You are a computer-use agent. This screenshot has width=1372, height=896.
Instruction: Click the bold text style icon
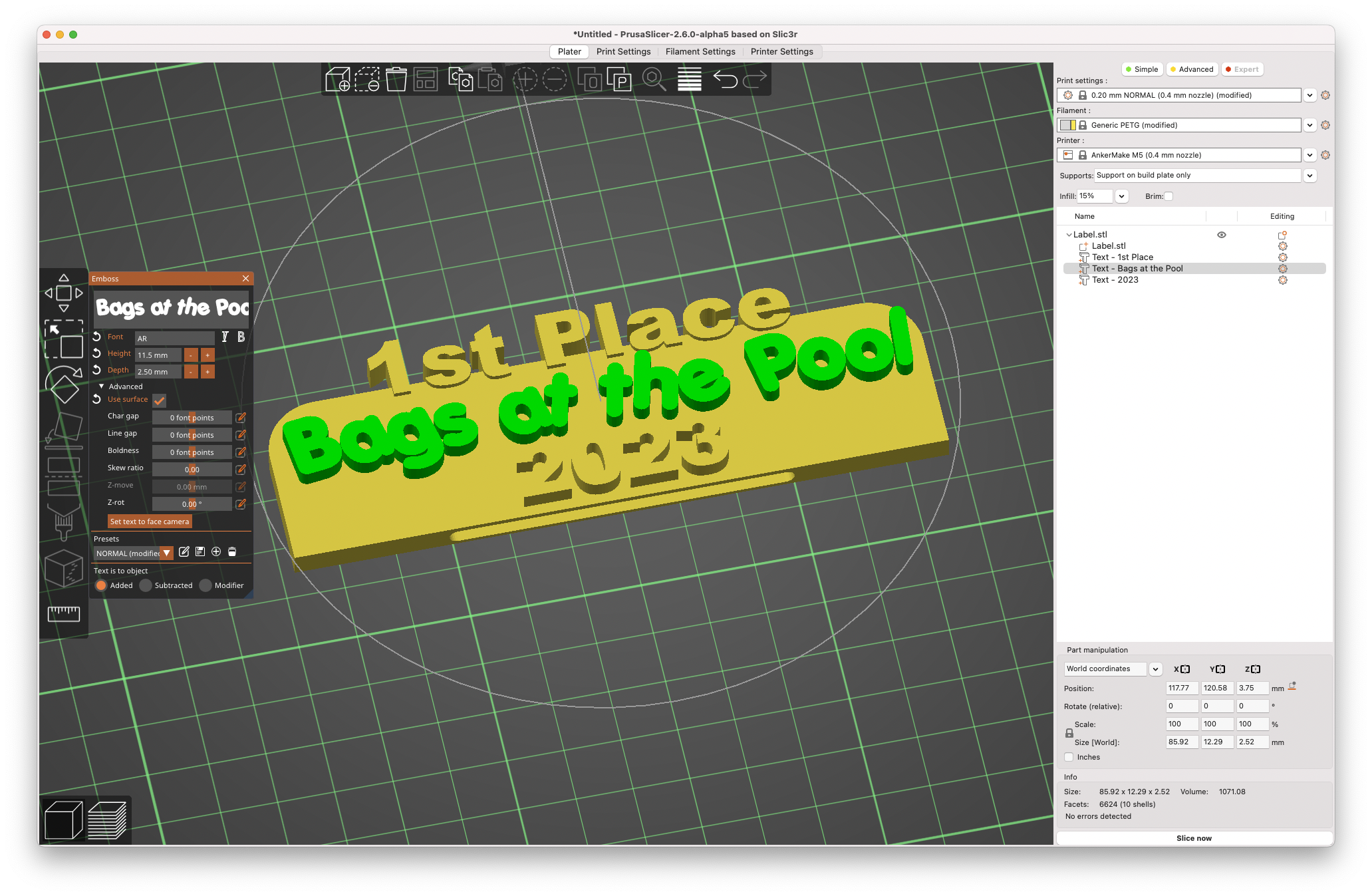tap(241, 337)
